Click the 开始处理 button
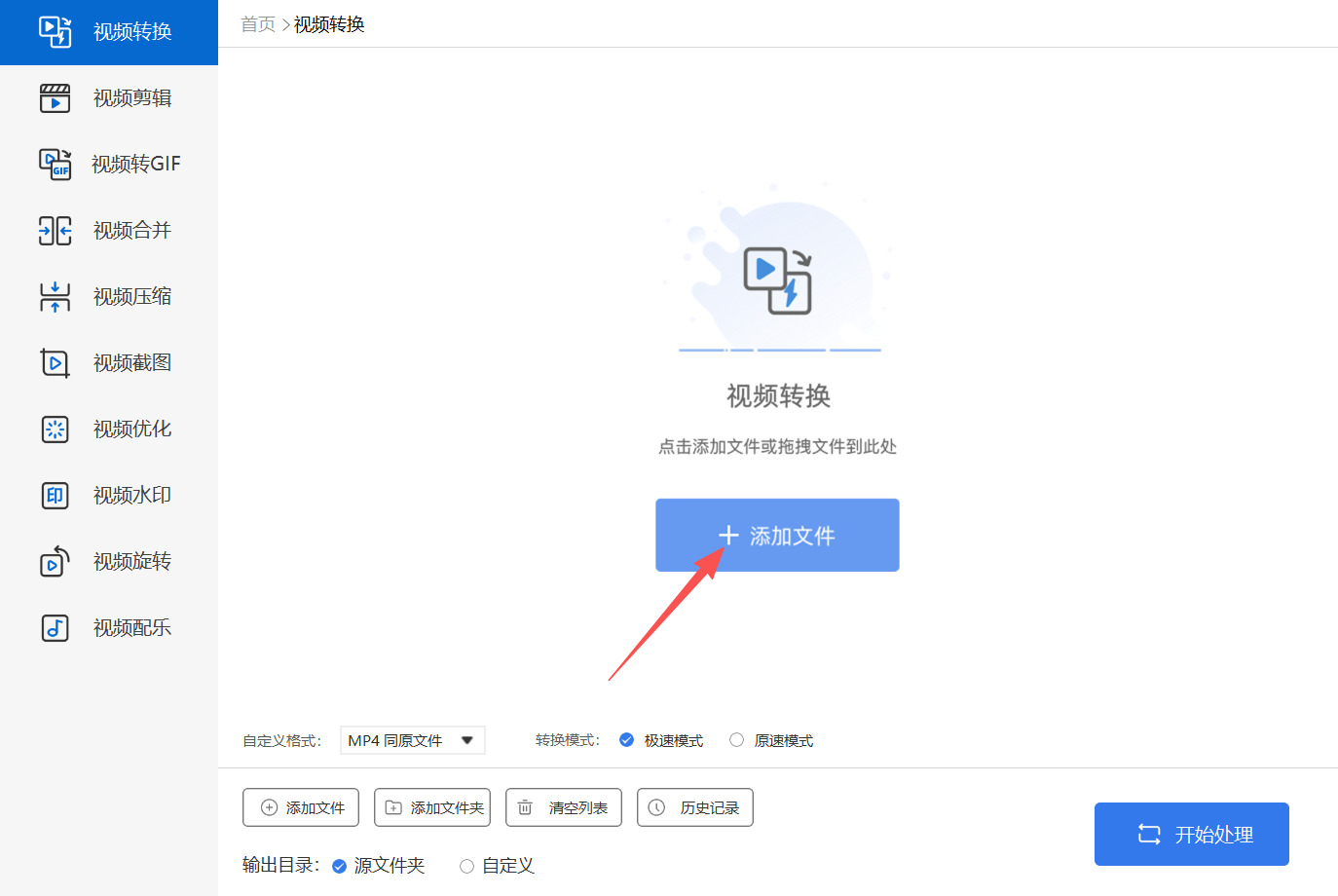The width and height of the screenshot is (1338, 896). point(1192,834)
